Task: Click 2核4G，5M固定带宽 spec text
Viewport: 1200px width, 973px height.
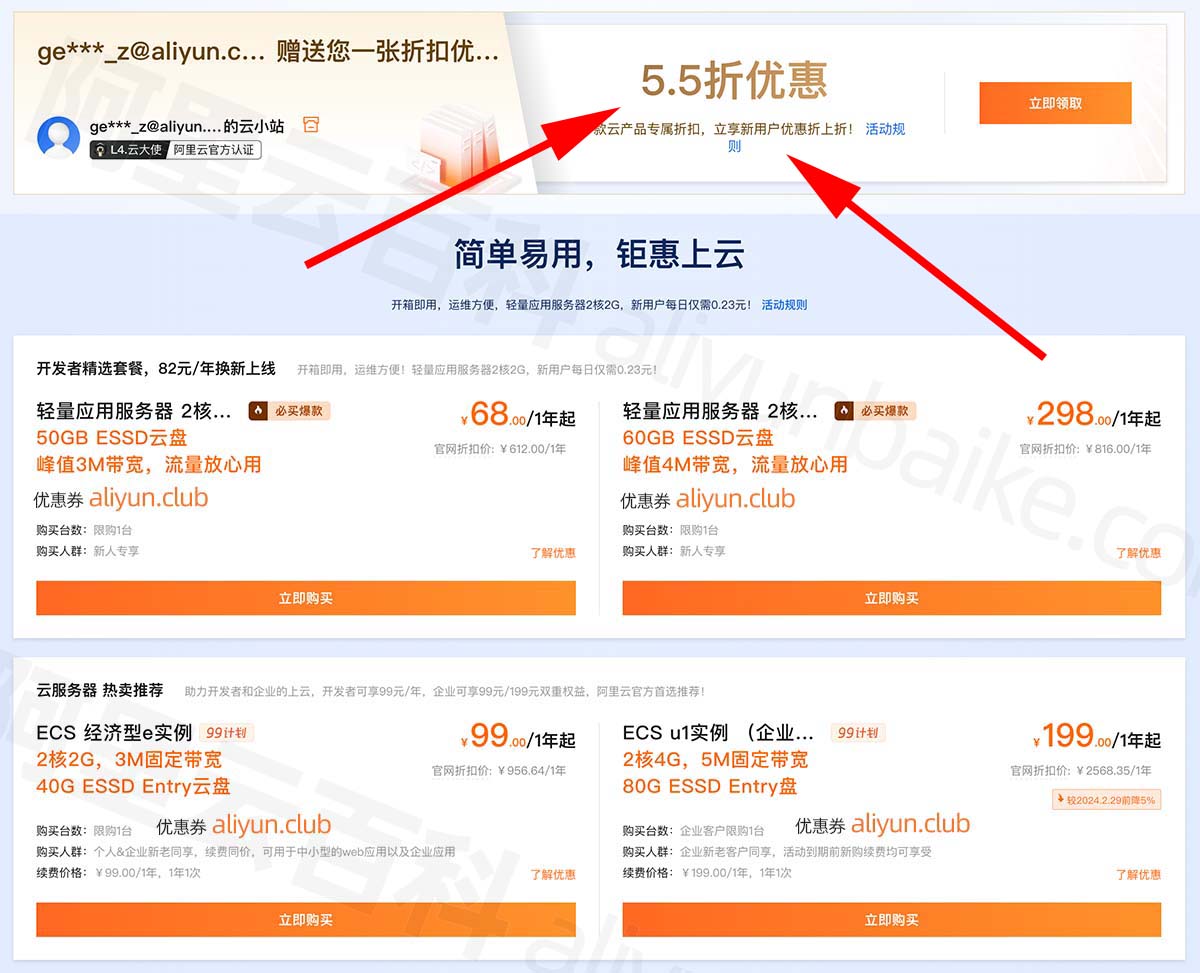Action: (715, 760)
